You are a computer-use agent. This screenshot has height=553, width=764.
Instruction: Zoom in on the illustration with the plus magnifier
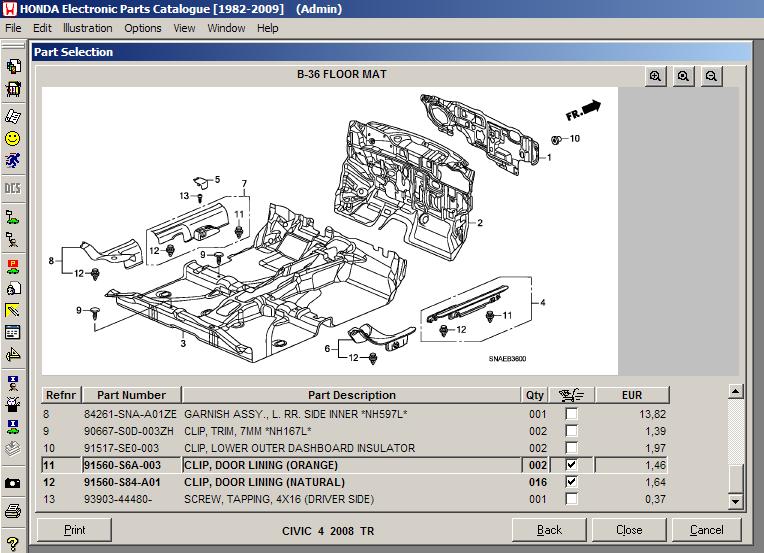pyautogui.click(x=655, y=76)
